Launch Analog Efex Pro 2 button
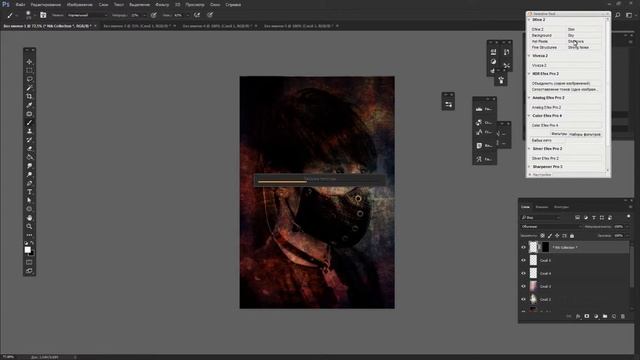Screen dimensions: 640x360 [x=565, y=107]
